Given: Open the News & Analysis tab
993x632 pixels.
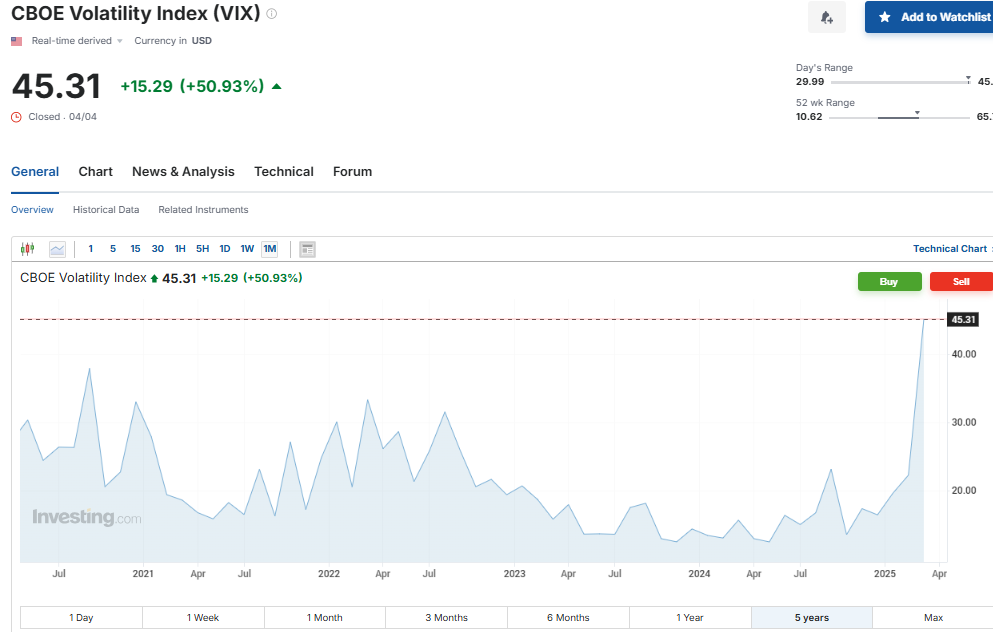Looking at the screenshot, I should (183, 172).
